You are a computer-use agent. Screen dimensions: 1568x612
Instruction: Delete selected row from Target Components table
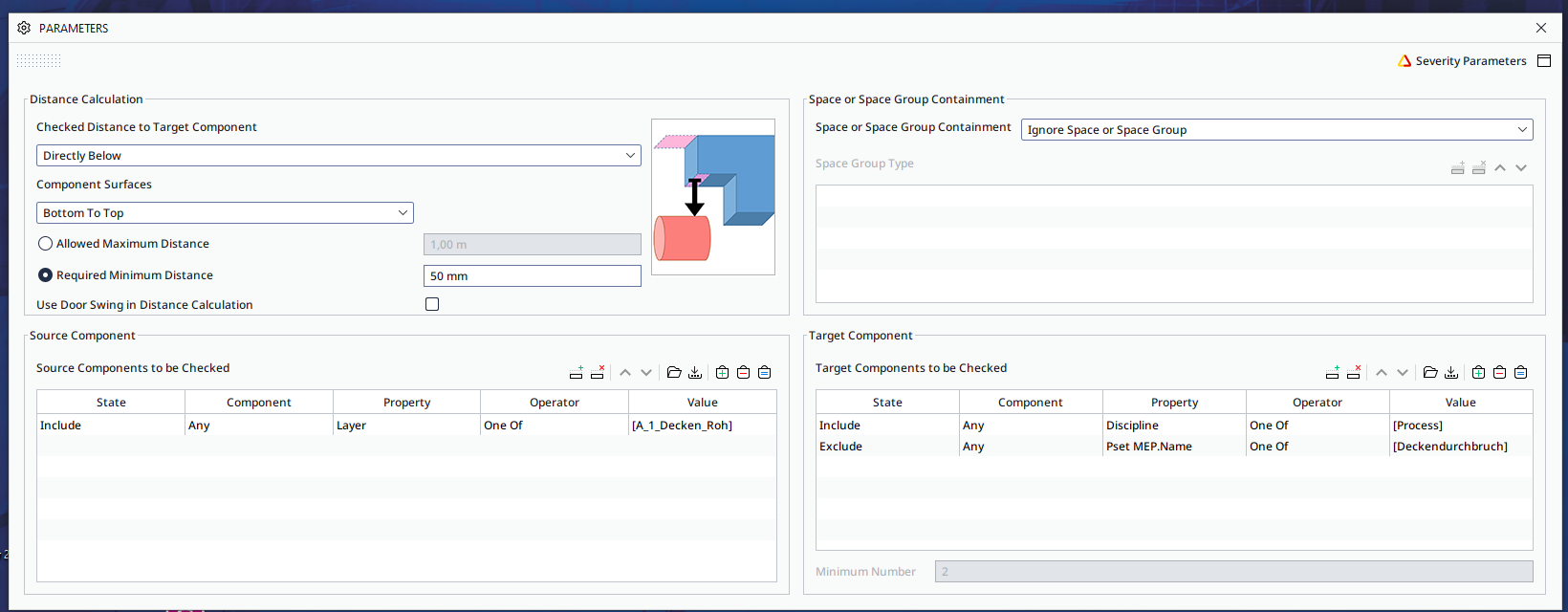pos(1354,372)
